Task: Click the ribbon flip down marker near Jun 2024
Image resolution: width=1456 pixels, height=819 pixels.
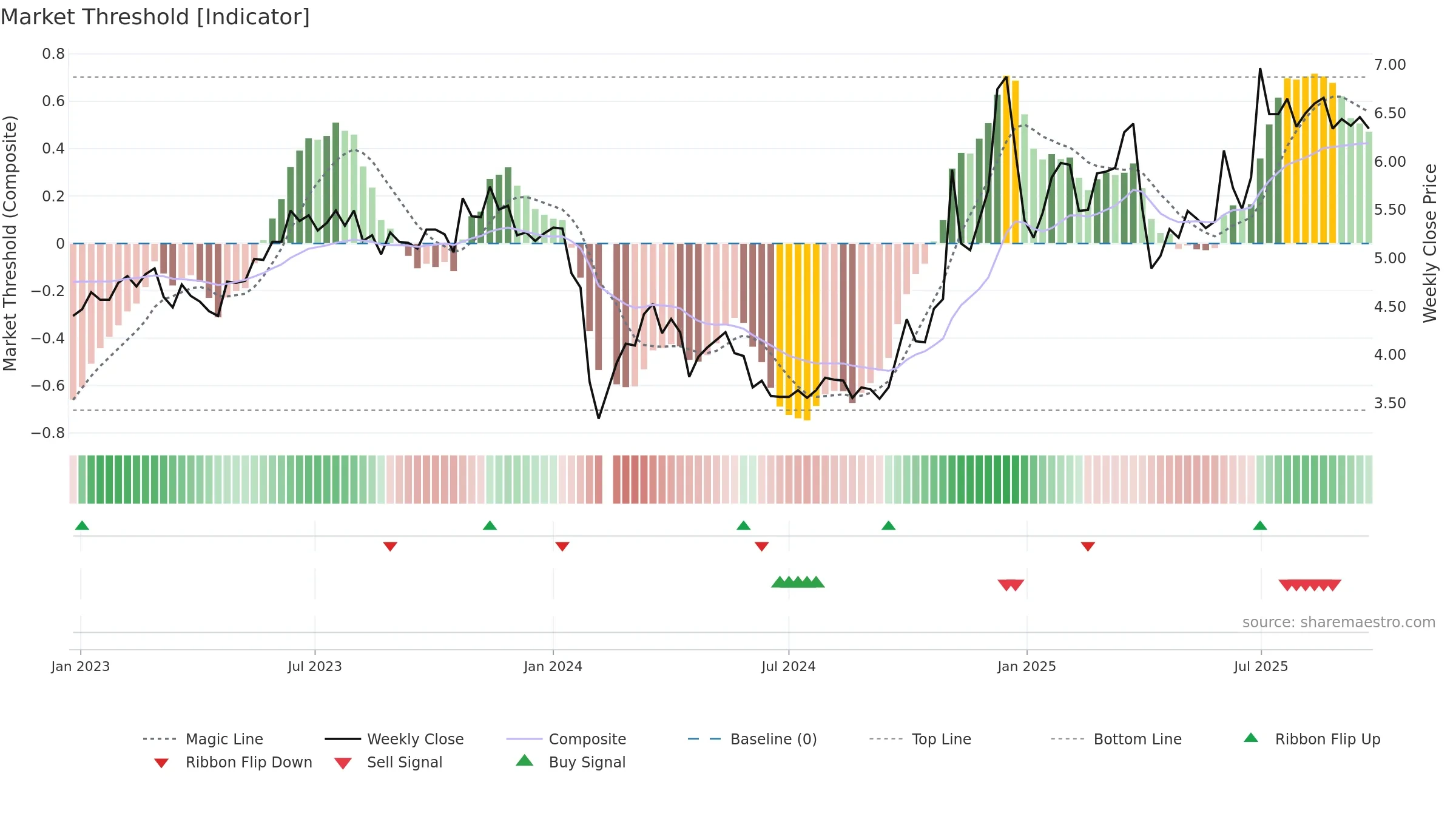Action: pyautogui.click(x=761, y=547)
